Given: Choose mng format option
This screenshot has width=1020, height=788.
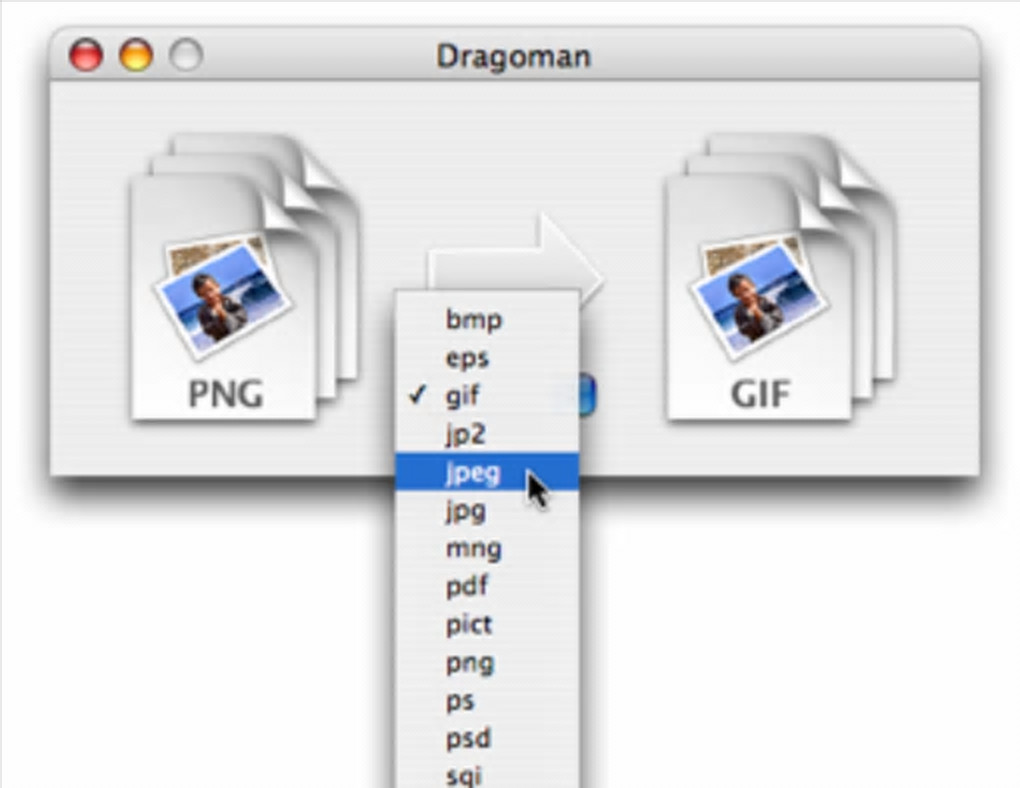Looking at the screenshot, I should tap(487, 548).
